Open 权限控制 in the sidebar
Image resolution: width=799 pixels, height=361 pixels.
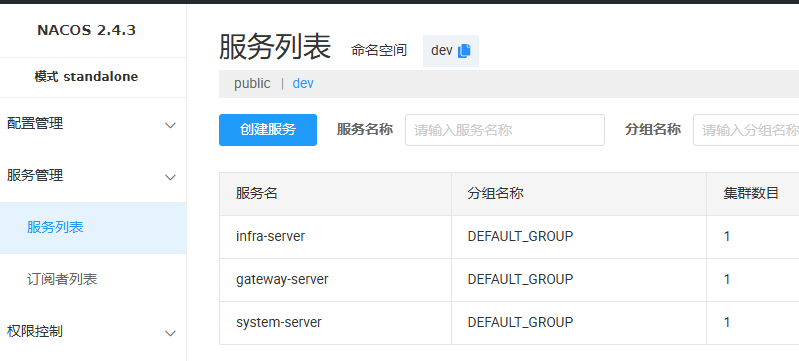(35, 331)
